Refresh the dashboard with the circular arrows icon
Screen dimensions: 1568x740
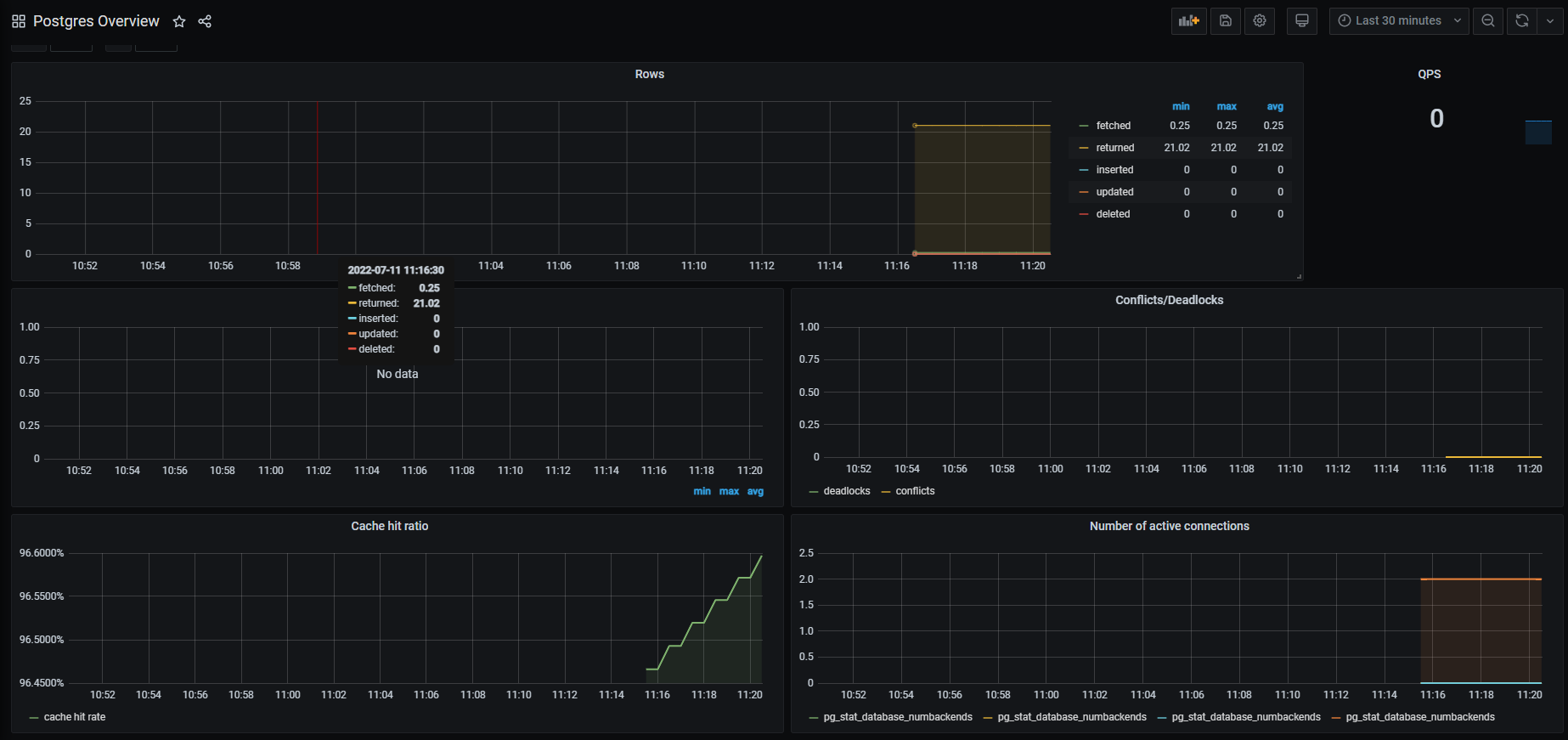coord(1522,21)
